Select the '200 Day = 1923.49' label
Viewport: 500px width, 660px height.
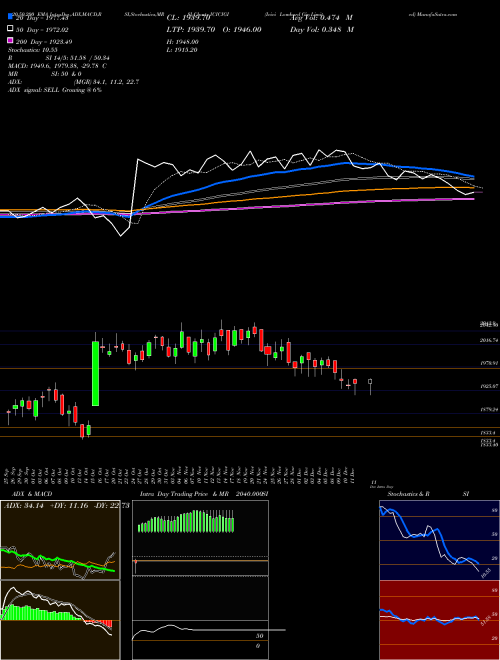coord(44,41)
